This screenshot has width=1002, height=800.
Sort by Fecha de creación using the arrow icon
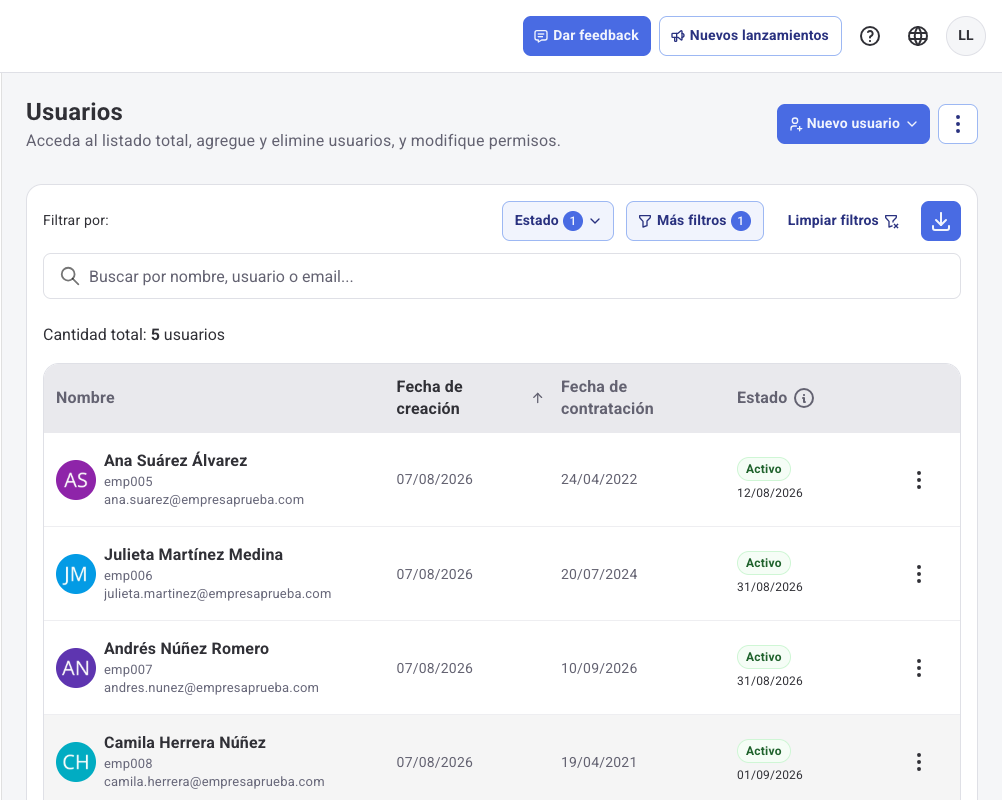pyautogui.click(x=537, y=398)
